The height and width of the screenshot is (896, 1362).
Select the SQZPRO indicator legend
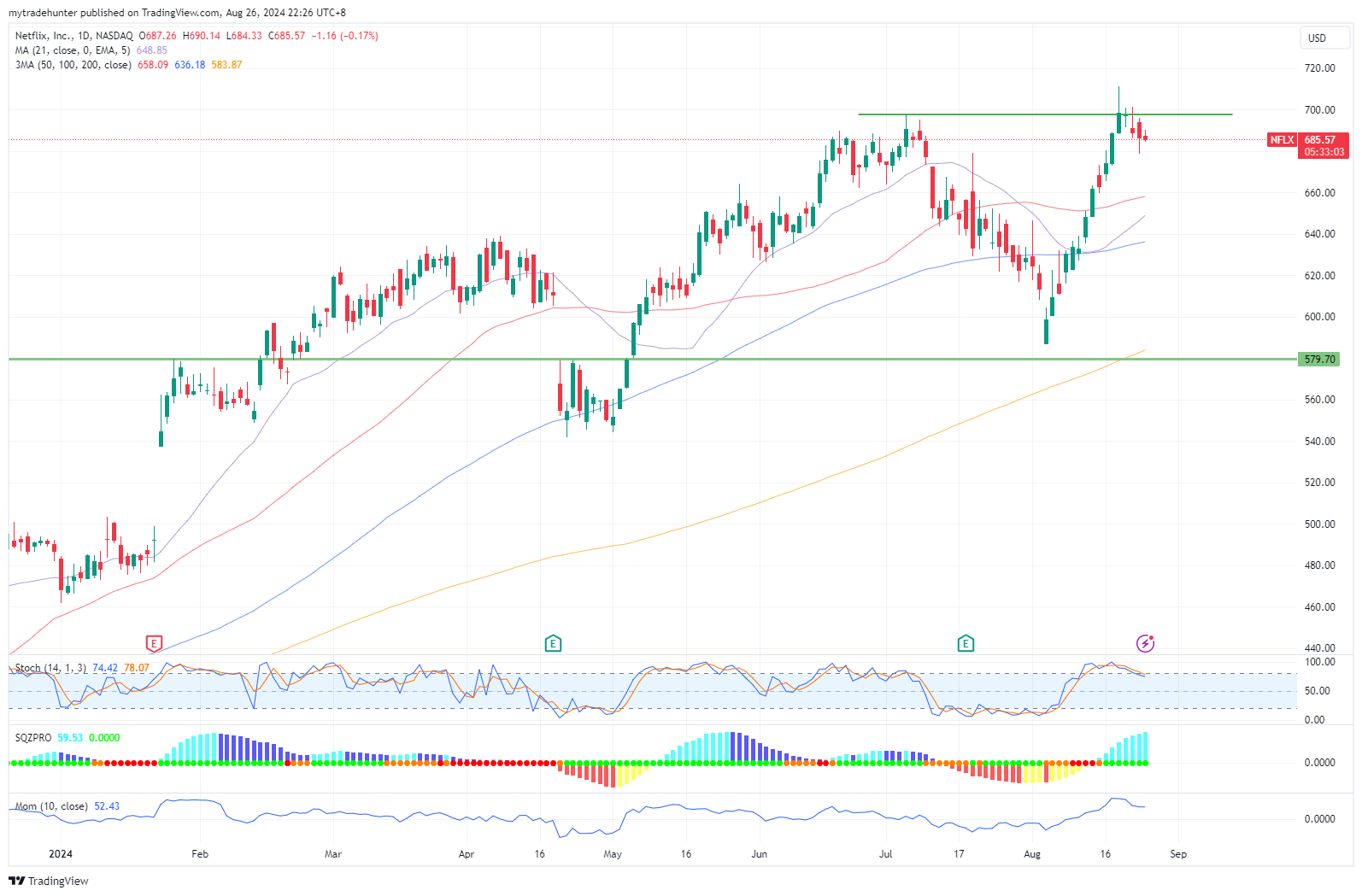tap(33, 737)
